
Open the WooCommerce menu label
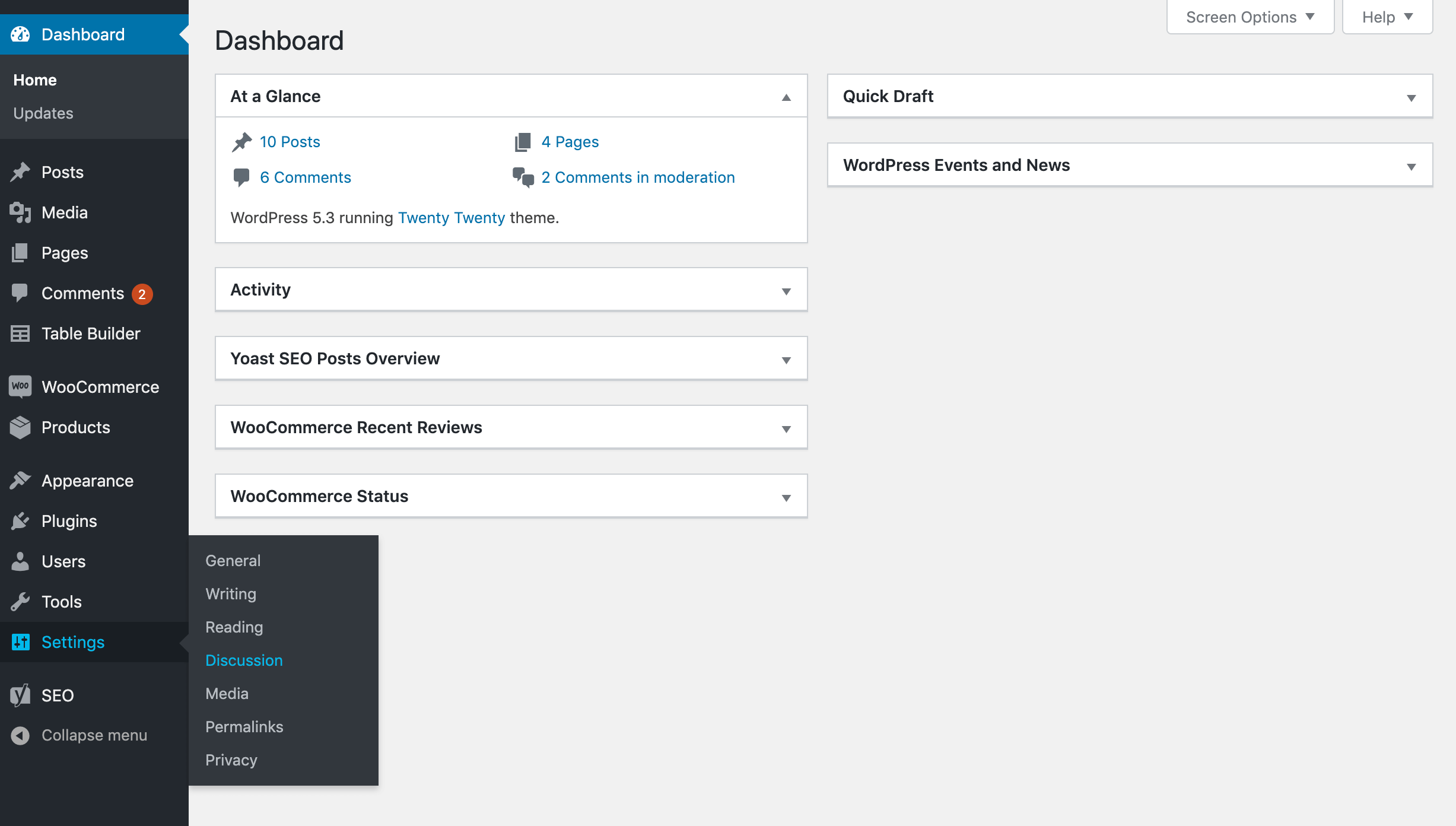(x=100, y=387)
